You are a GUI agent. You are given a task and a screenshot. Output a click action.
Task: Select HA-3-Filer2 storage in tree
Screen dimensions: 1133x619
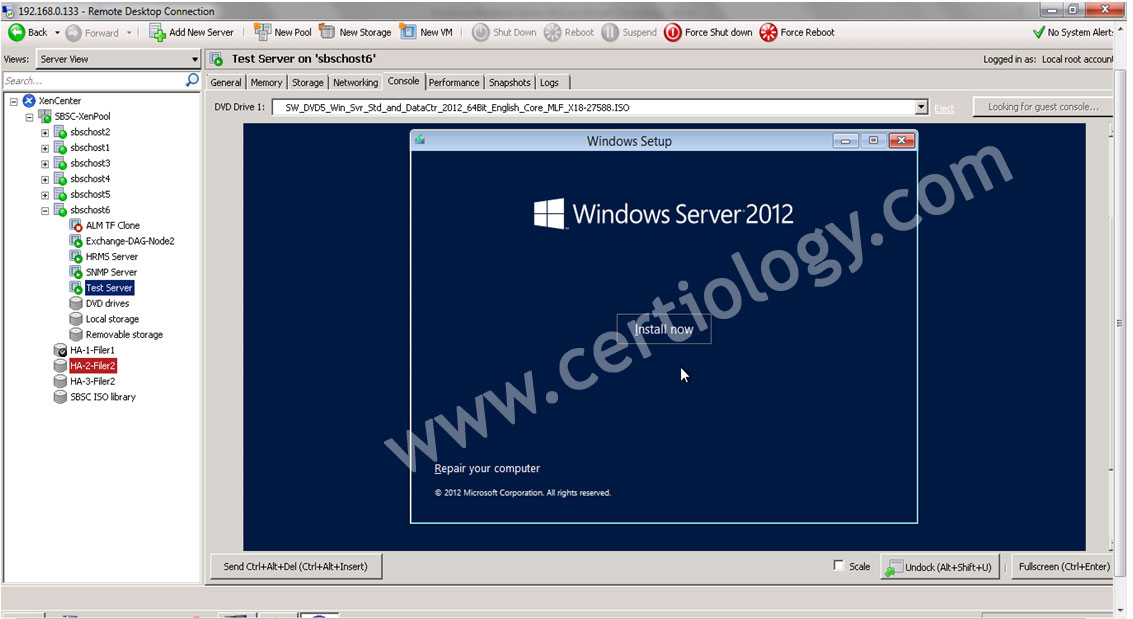coord(92,381)
